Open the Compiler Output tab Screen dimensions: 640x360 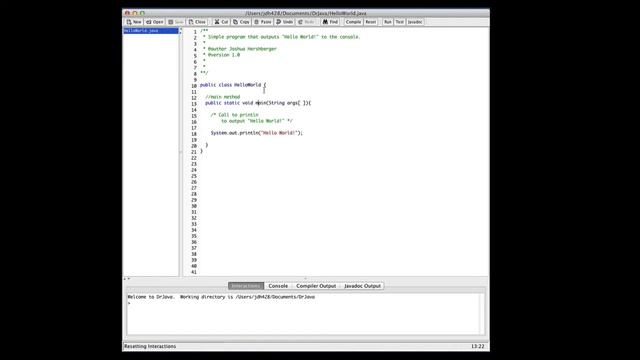316,286
